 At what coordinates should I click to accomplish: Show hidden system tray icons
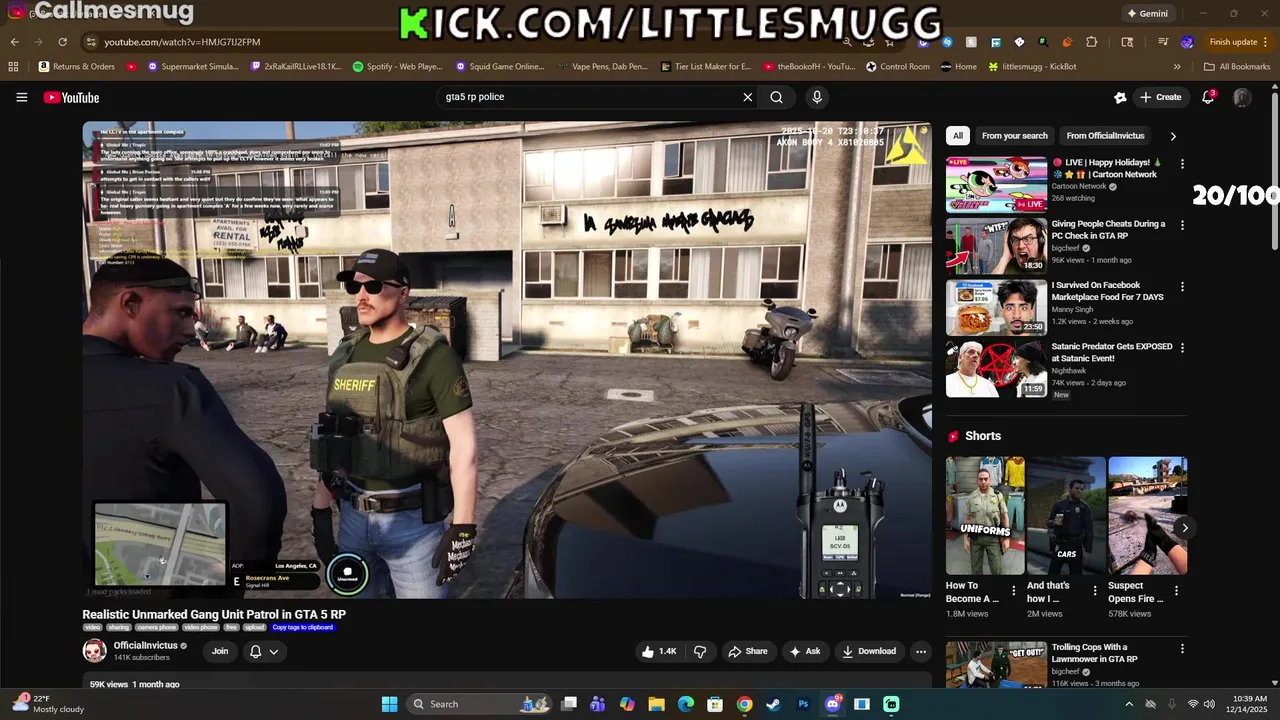tap(1129, 704)
